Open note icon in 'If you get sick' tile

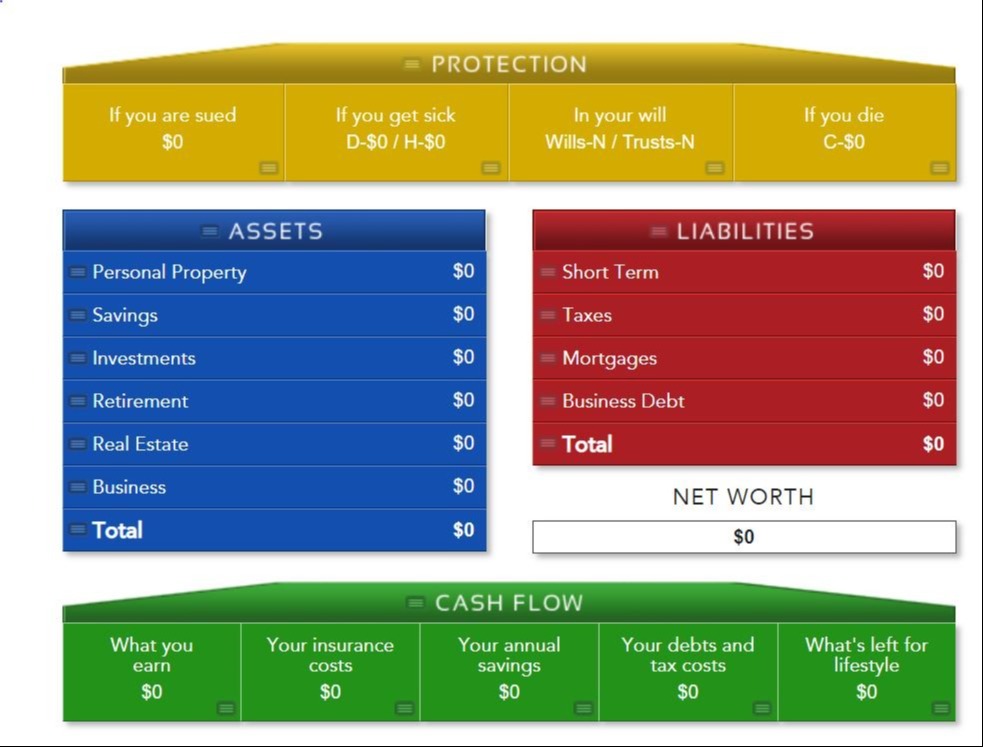tap(490, 167)
